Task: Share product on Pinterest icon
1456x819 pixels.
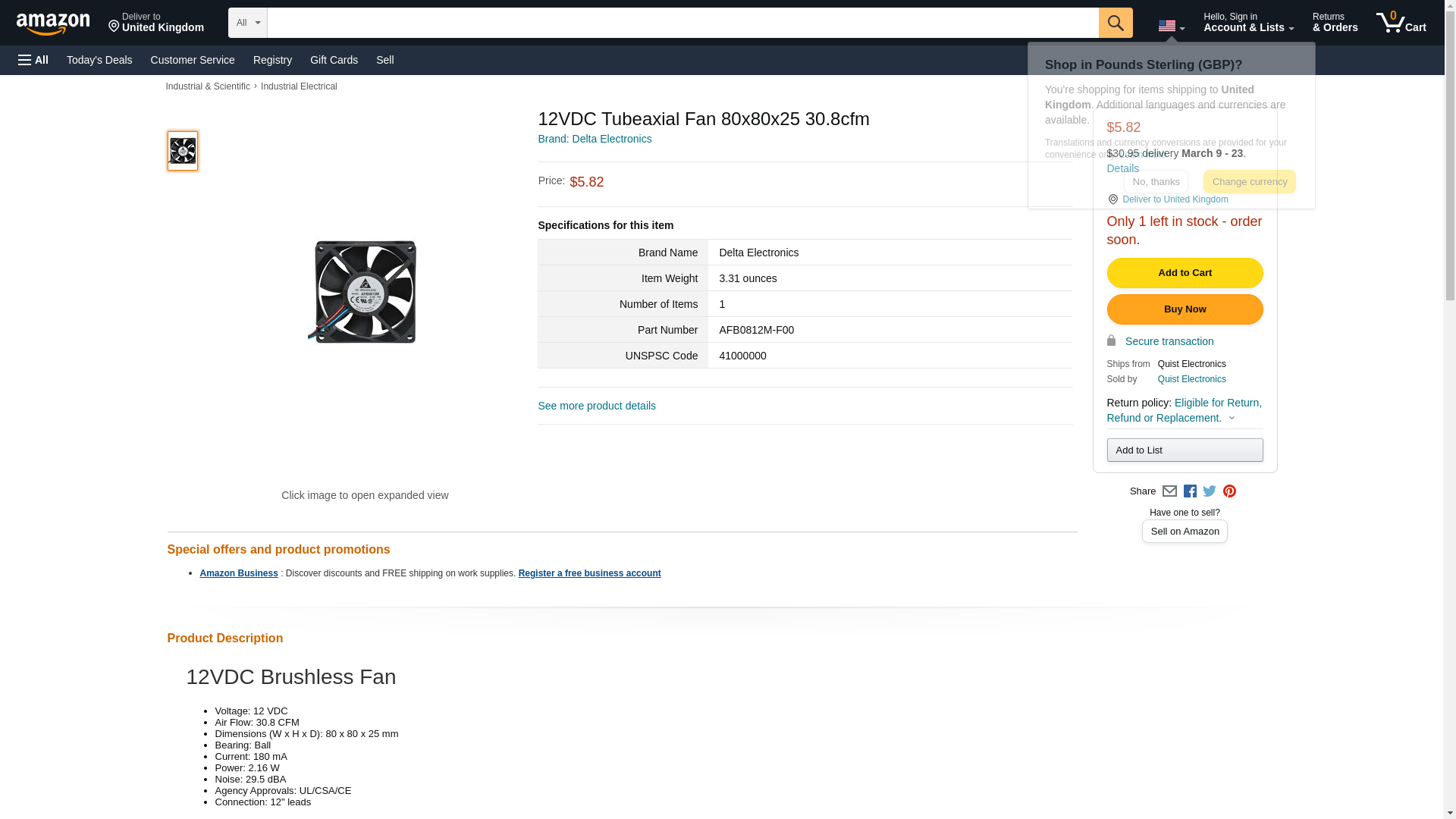Action: [x=1229, y=491]
